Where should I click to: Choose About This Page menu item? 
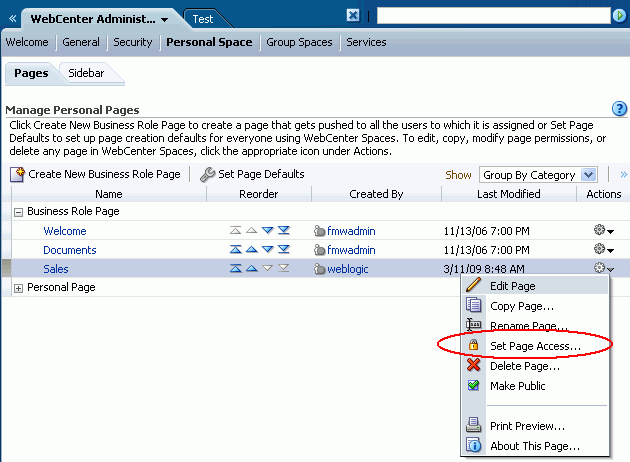[535, 446]
